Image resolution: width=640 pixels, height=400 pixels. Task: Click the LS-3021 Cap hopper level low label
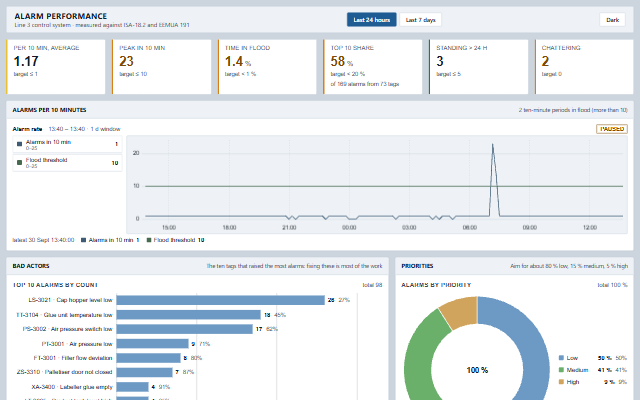[x=70, y=300]
